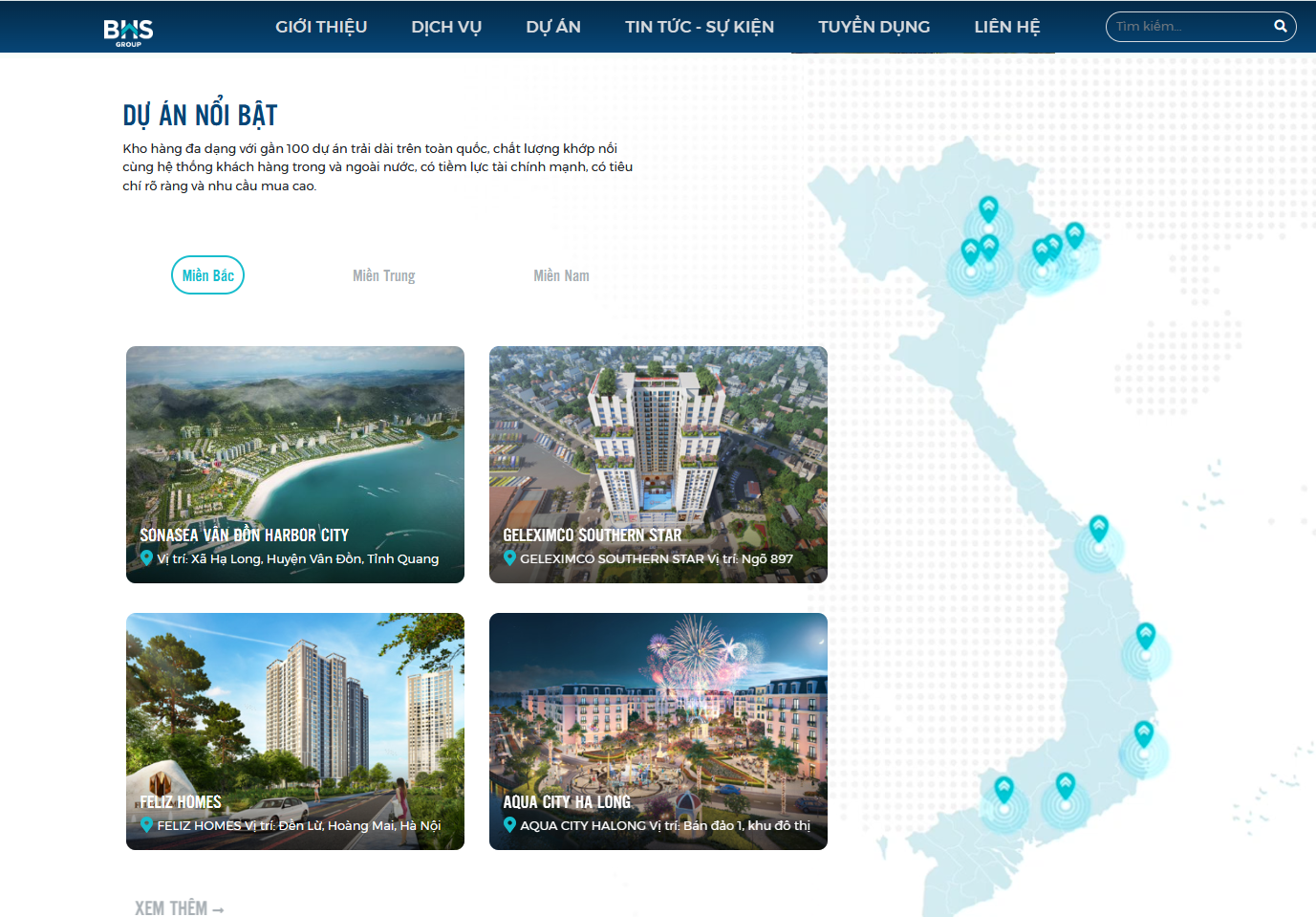Click location pin on Sonasea Van Don card
1316x917 pixels.
click(x=146, y=557)
